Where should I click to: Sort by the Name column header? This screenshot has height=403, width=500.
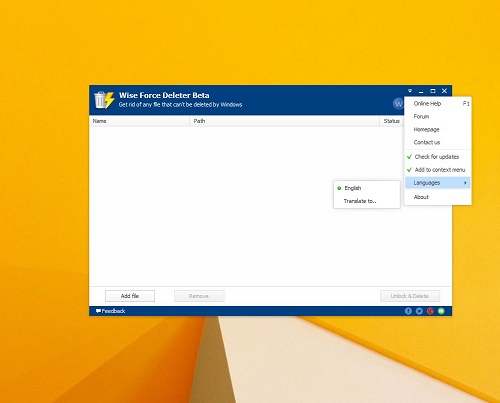pyautogui.click(x=140, y=121)
